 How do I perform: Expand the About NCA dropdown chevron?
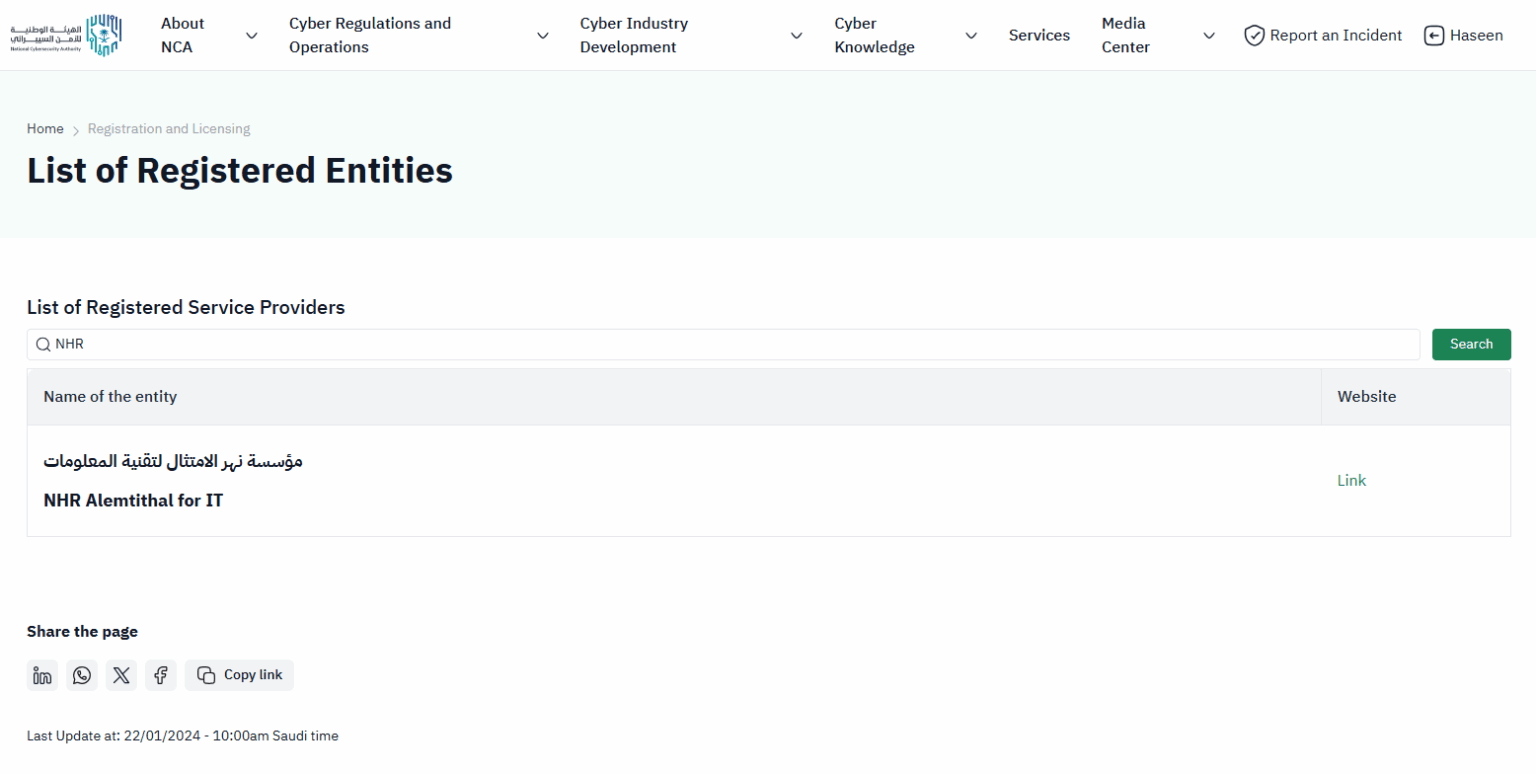click(252, 35)
